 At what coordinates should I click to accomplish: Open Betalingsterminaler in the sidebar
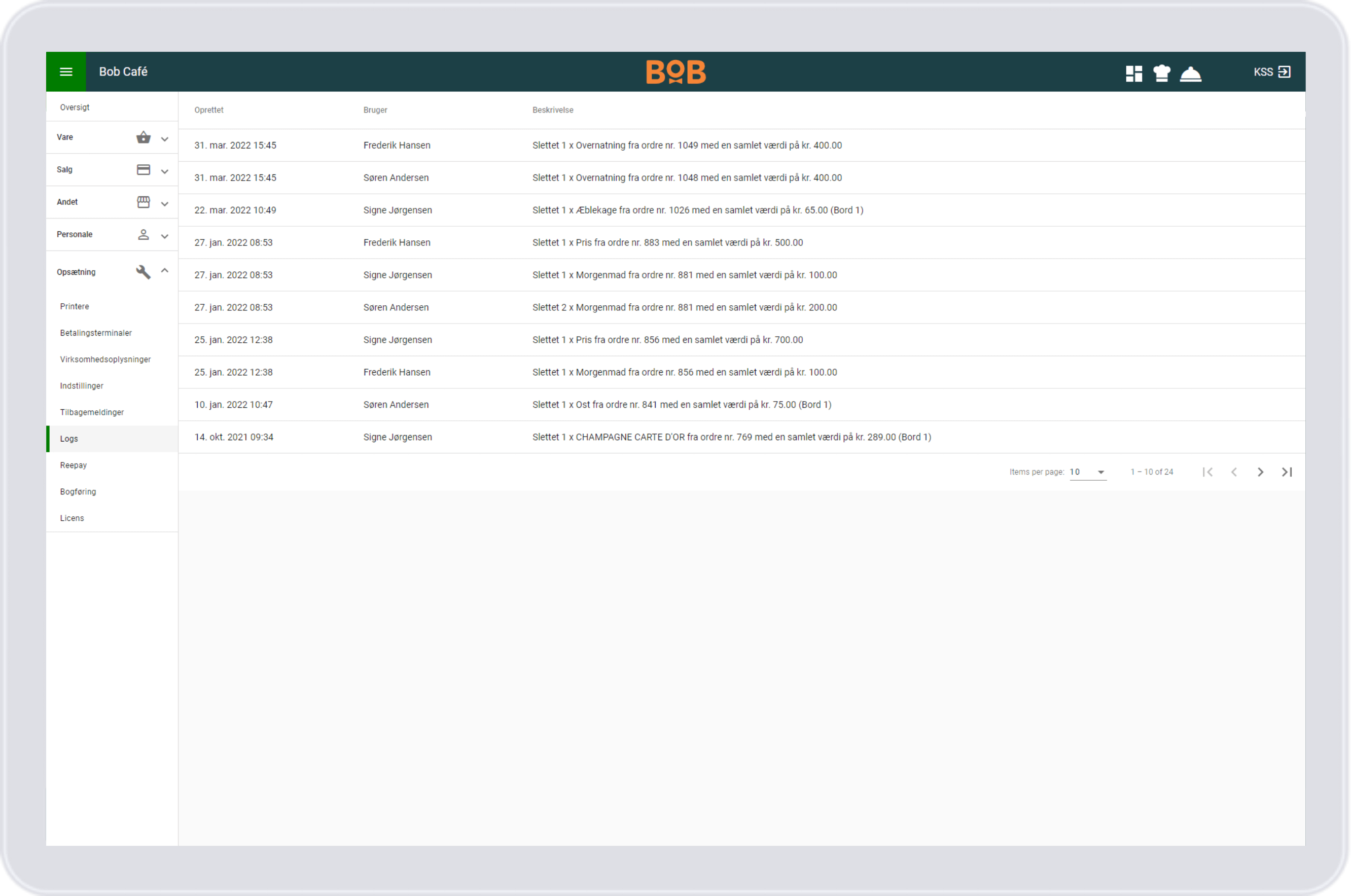[112, 333]
